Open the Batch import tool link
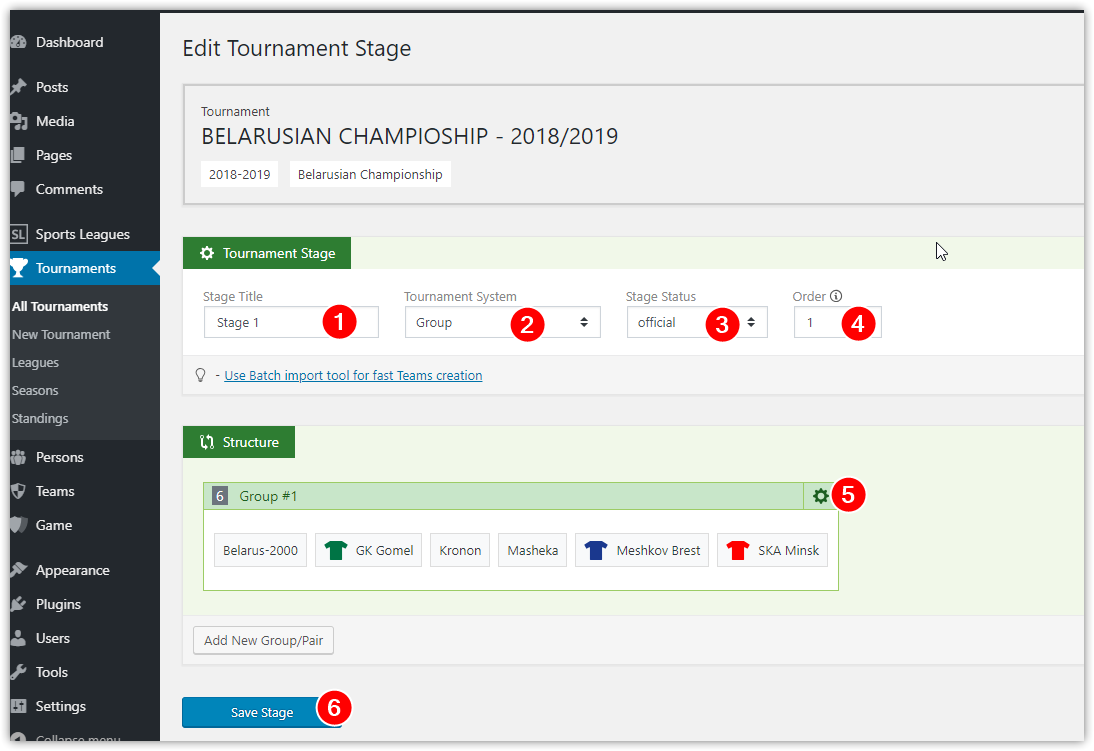The image size is (1094, 751). (353, 376)
